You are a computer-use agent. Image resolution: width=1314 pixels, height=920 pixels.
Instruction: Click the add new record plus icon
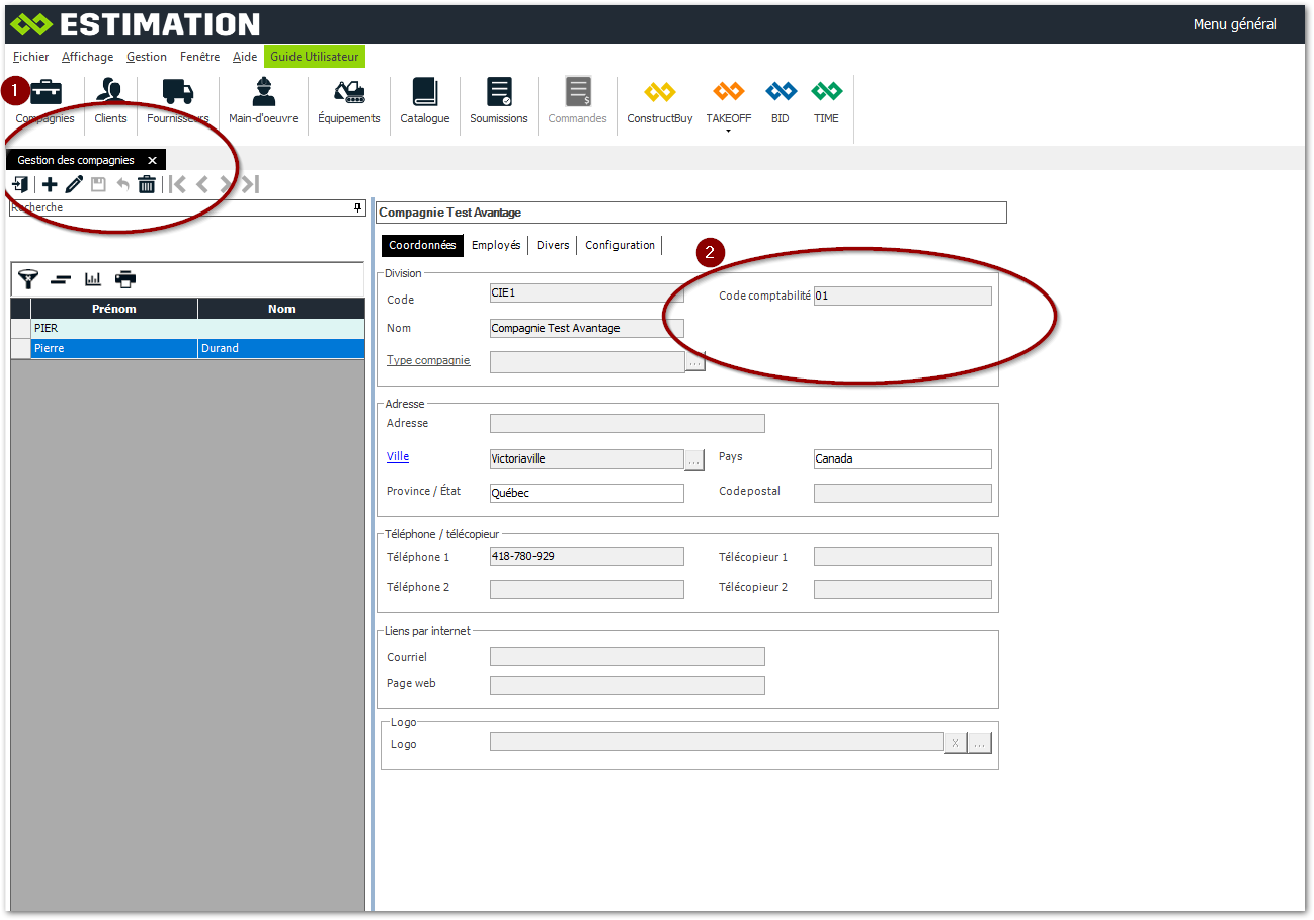49,184
